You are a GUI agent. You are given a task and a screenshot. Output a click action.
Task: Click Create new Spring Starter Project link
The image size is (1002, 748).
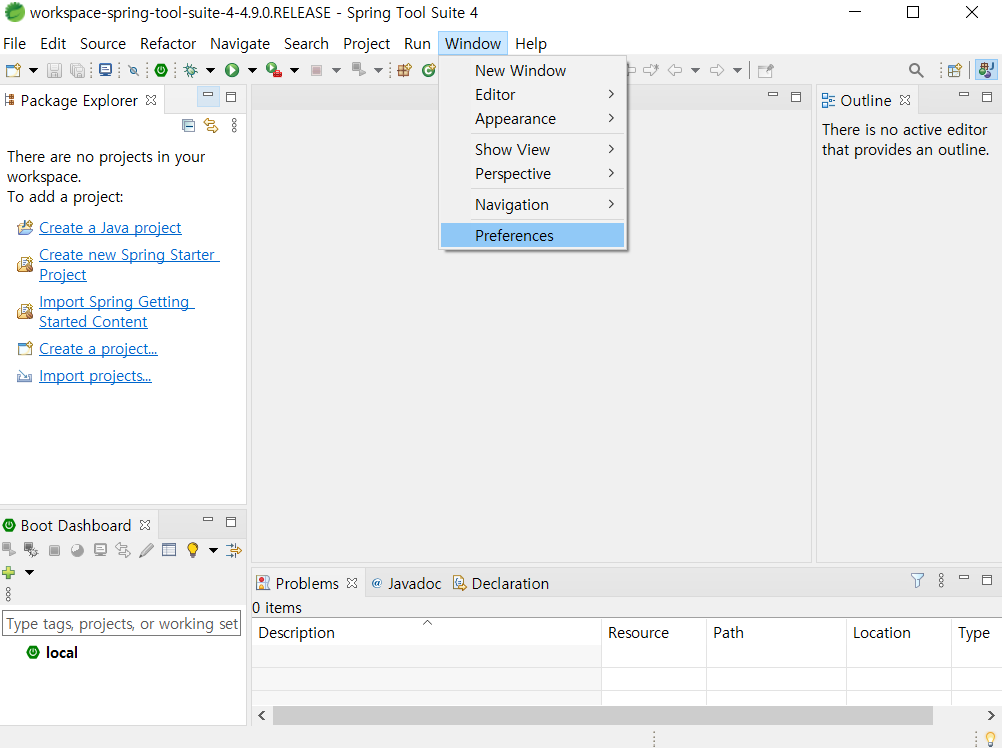click(x=128, y=264)
